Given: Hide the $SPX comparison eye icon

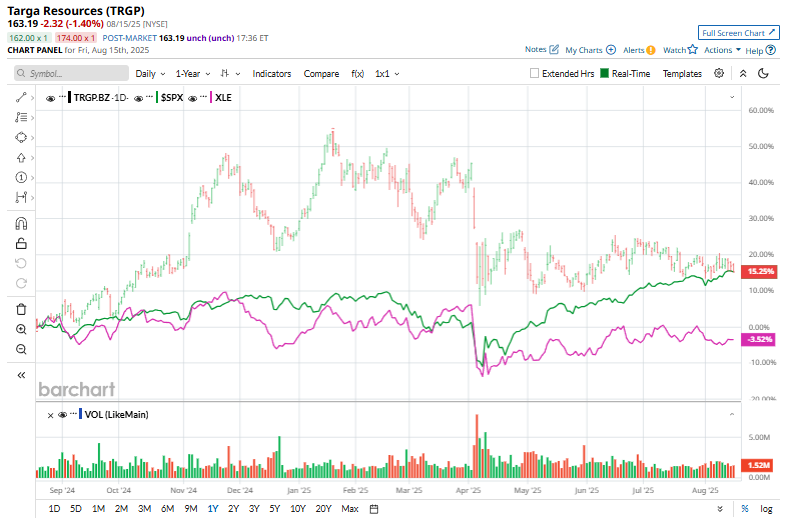Looking at the screenshot, I should pyautogui.click(x=139, y=98).
